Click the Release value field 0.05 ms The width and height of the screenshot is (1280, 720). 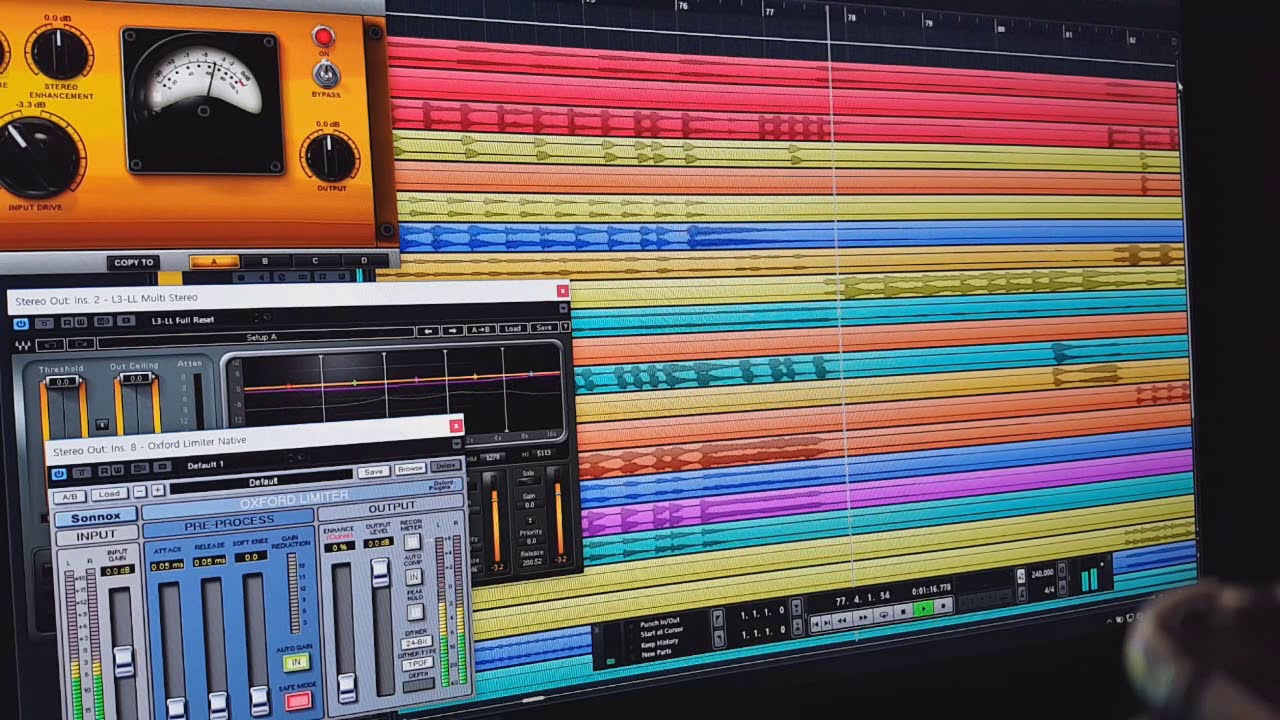coord(209,561)
